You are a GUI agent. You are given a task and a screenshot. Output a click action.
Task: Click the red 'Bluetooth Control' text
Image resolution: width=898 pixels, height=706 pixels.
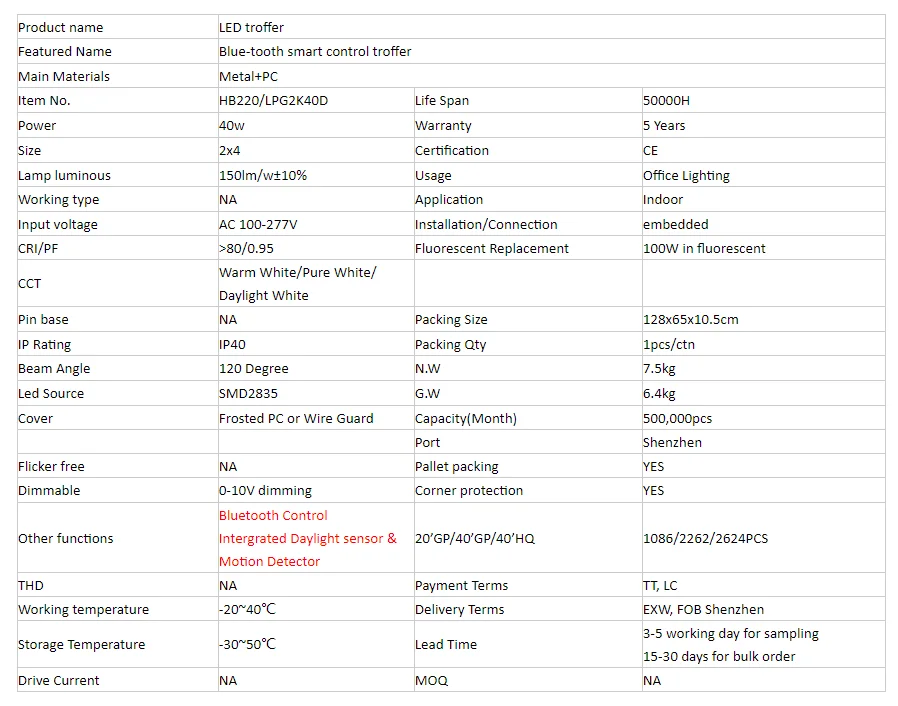[273, 516]
